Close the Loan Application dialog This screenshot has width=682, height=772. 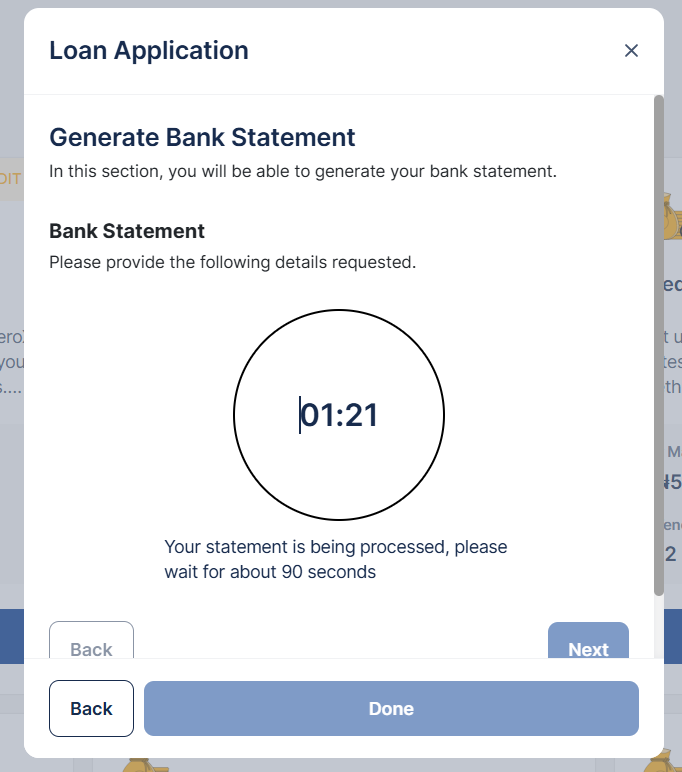click(631, 51)
